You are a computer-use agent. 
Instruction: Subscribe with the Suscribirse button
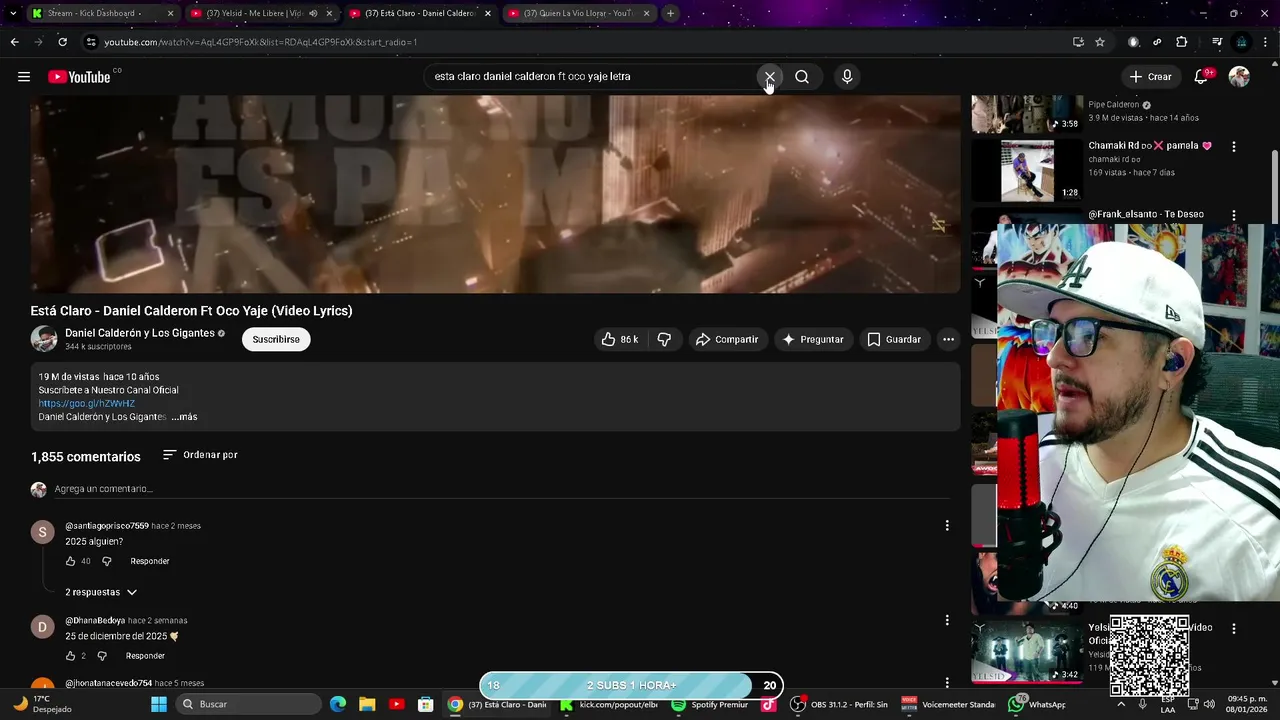276,340
